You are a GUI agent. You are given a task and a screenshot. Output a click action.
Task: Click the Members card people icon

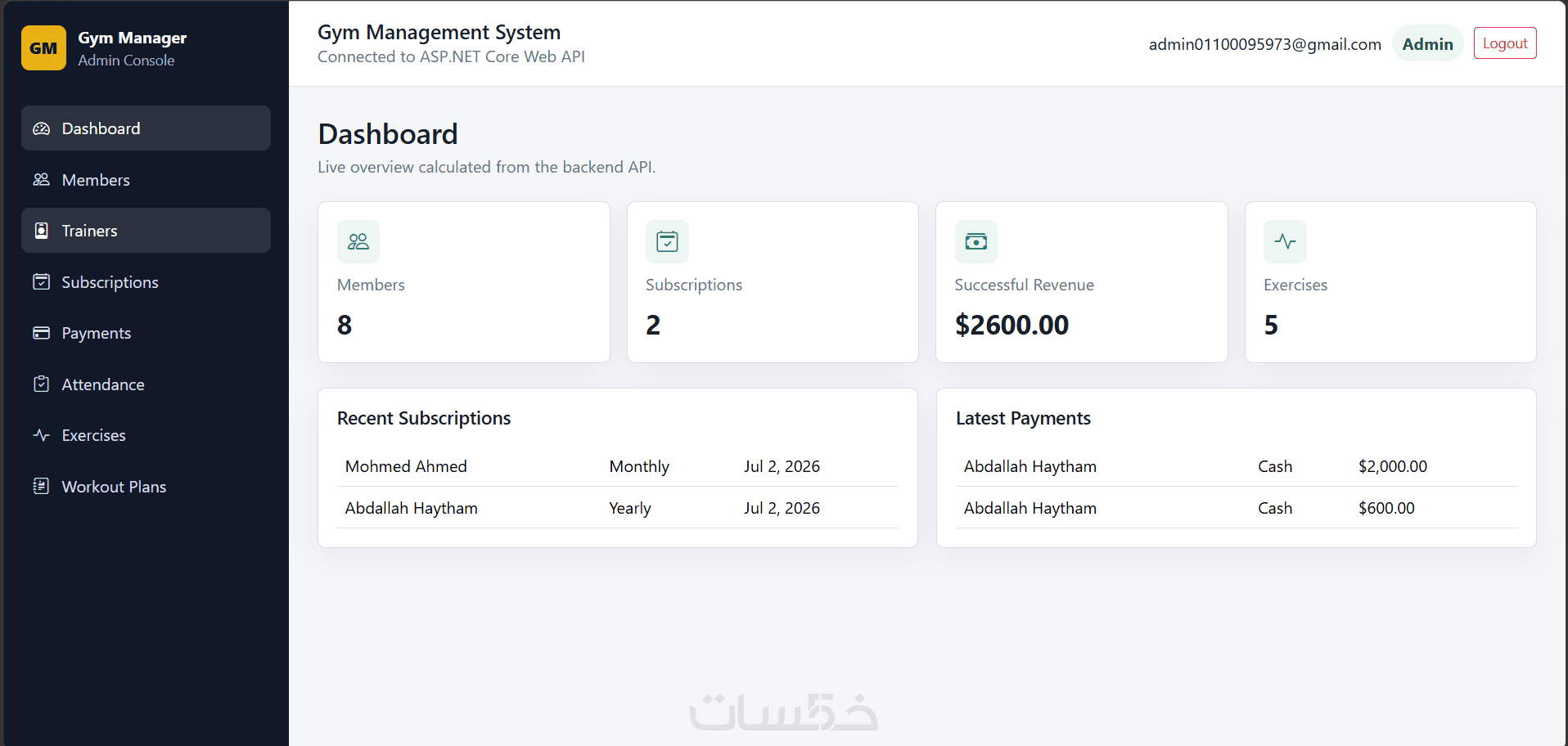pos(358,241)
